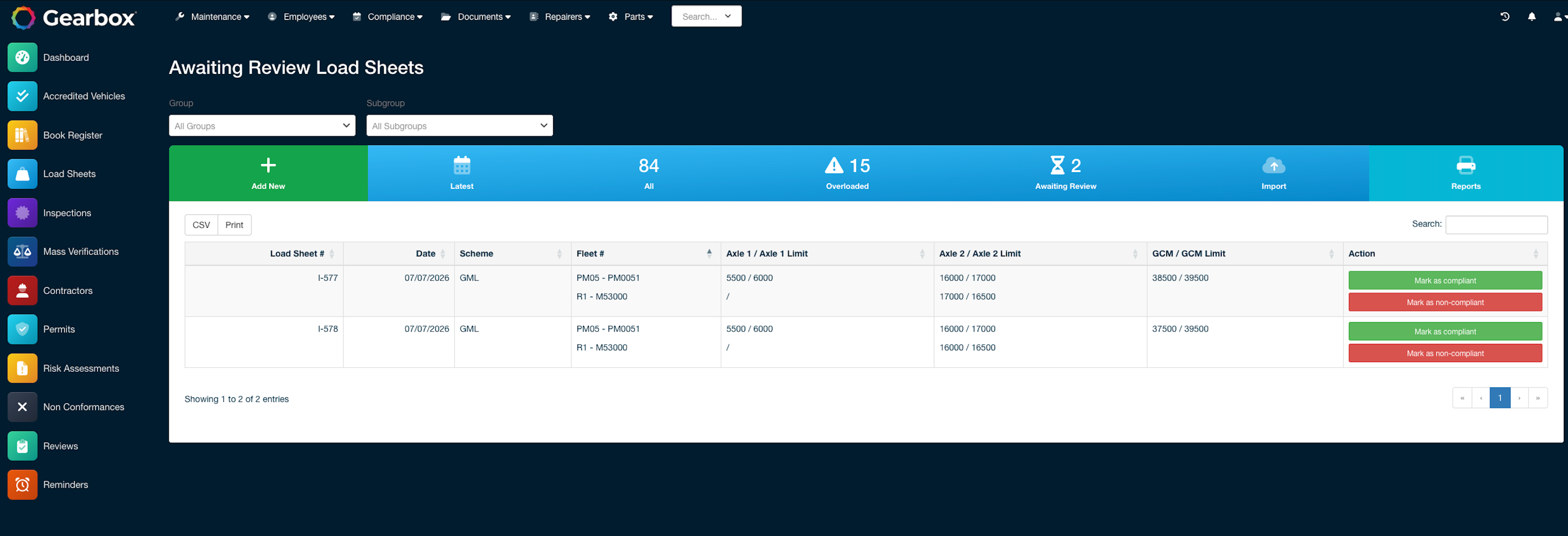Open the notifications bell
1568x536 pixels.
tap(1531, 17)
